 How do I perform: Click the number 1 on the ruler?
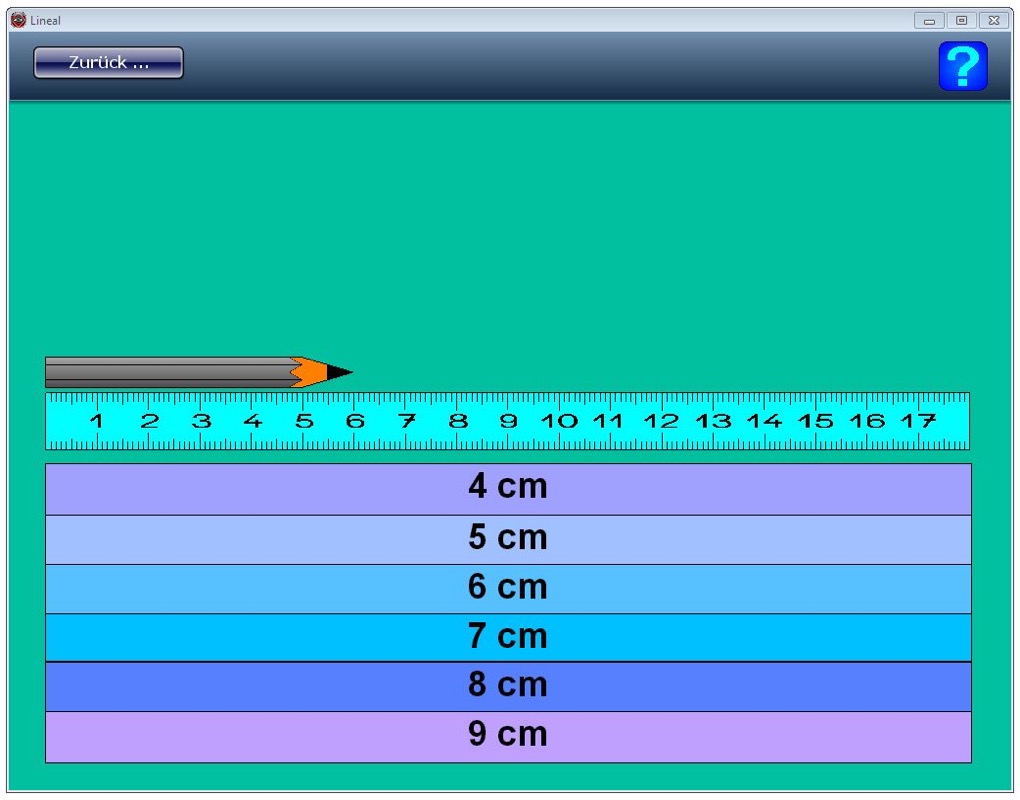coord(97,421)
